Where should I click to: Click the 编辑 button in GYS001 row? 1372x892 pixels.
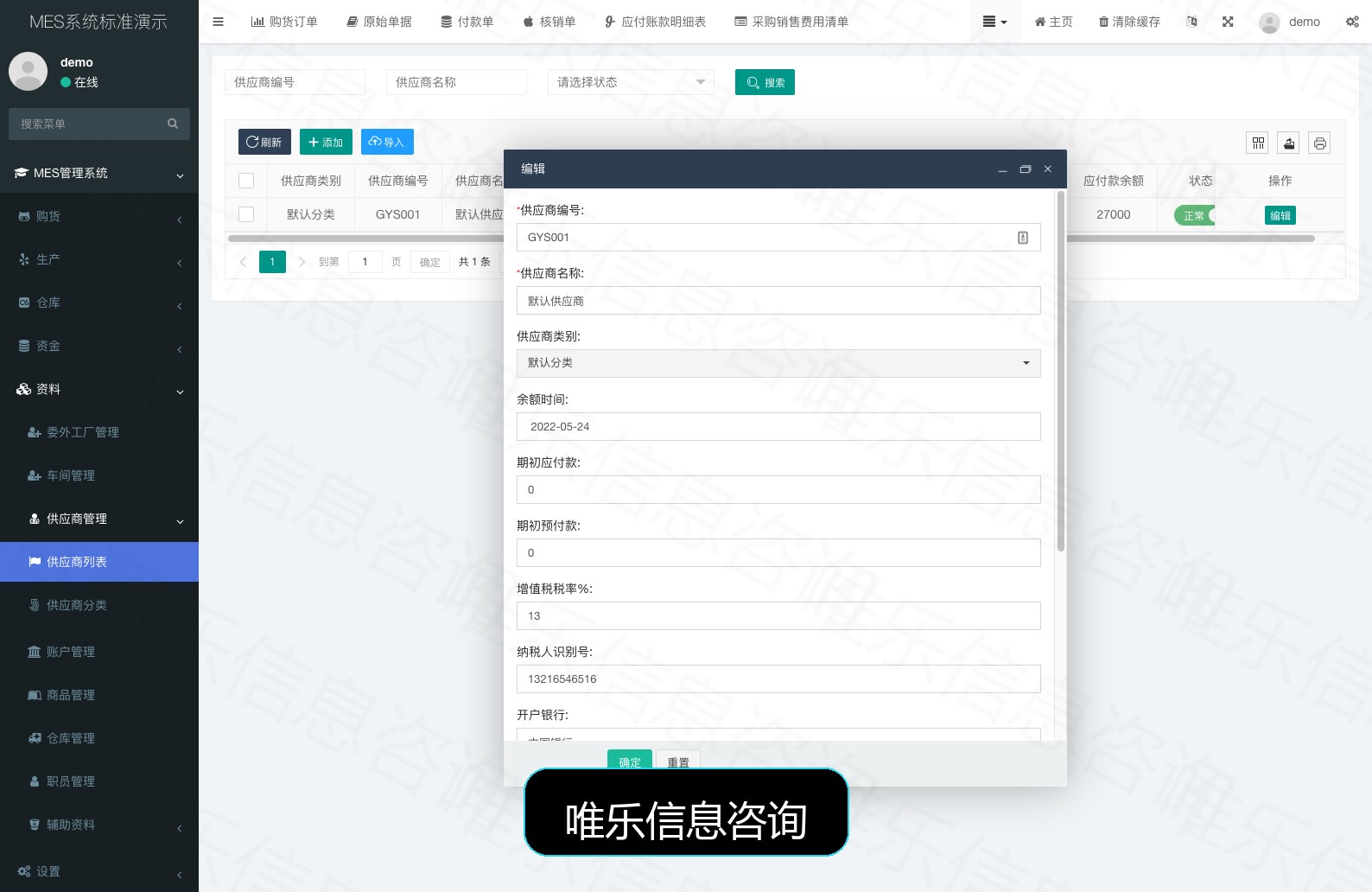coord(1280,215)
